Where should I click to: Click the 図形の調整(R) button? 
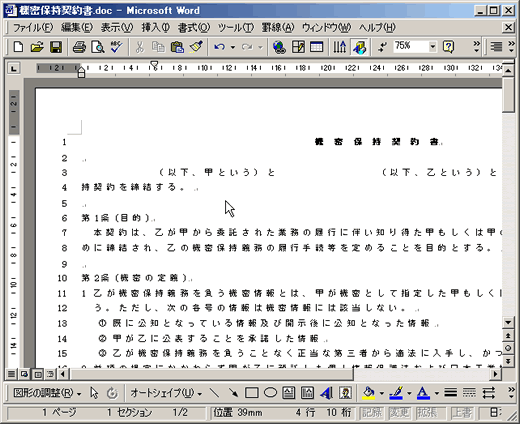[x=47, y=393]
